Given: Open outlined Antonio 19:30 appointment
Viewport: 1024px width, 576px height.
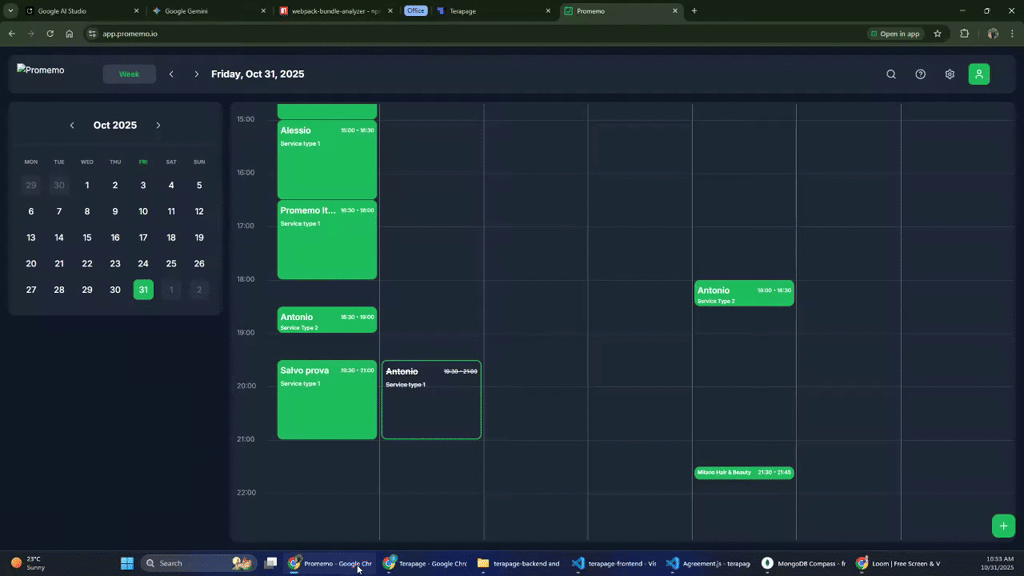Looking at the screenshot, I should click(x=432, y=400).
